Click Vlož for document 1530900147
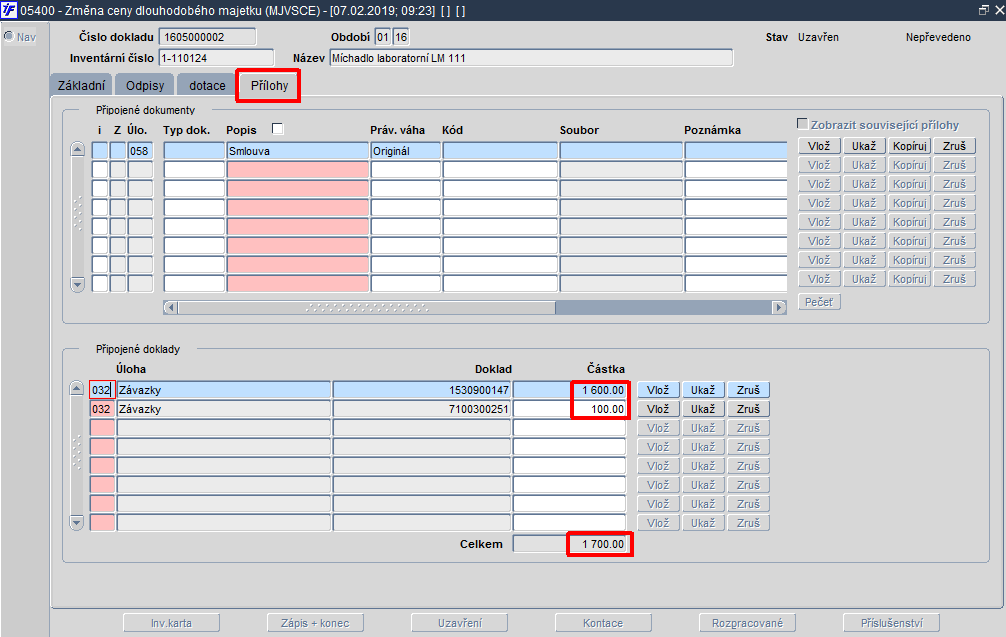This screenshot has width=1006, height=637. coord(658,390)
